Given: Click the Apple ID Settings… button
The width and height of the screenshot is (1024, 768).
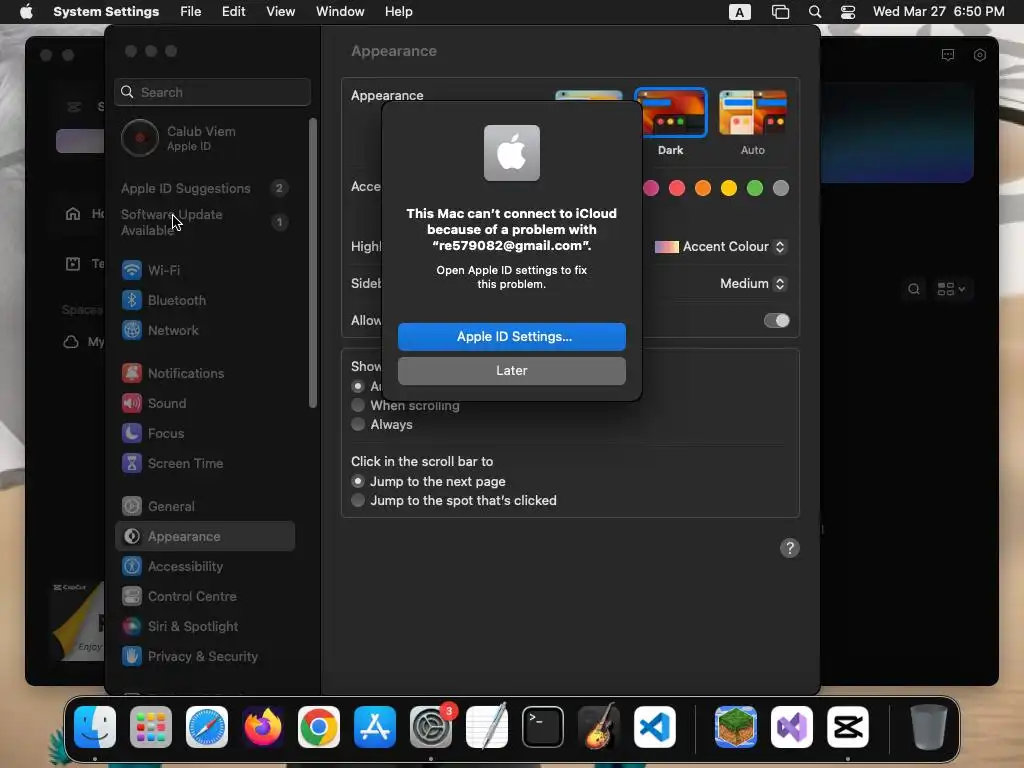Looking at the screenshot, I should tap(512, 337).
